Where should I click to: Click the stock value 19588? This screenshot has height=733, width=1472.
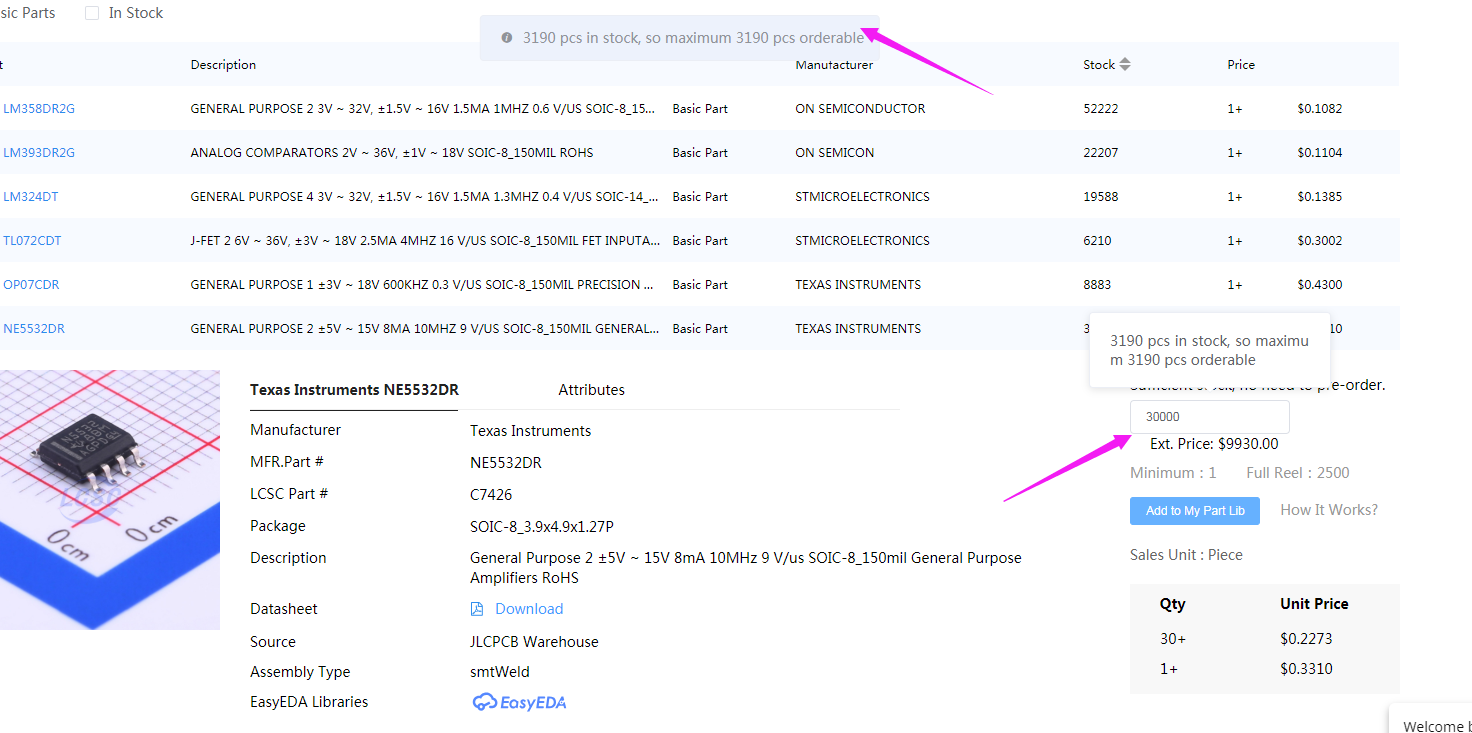[1100, 197]
